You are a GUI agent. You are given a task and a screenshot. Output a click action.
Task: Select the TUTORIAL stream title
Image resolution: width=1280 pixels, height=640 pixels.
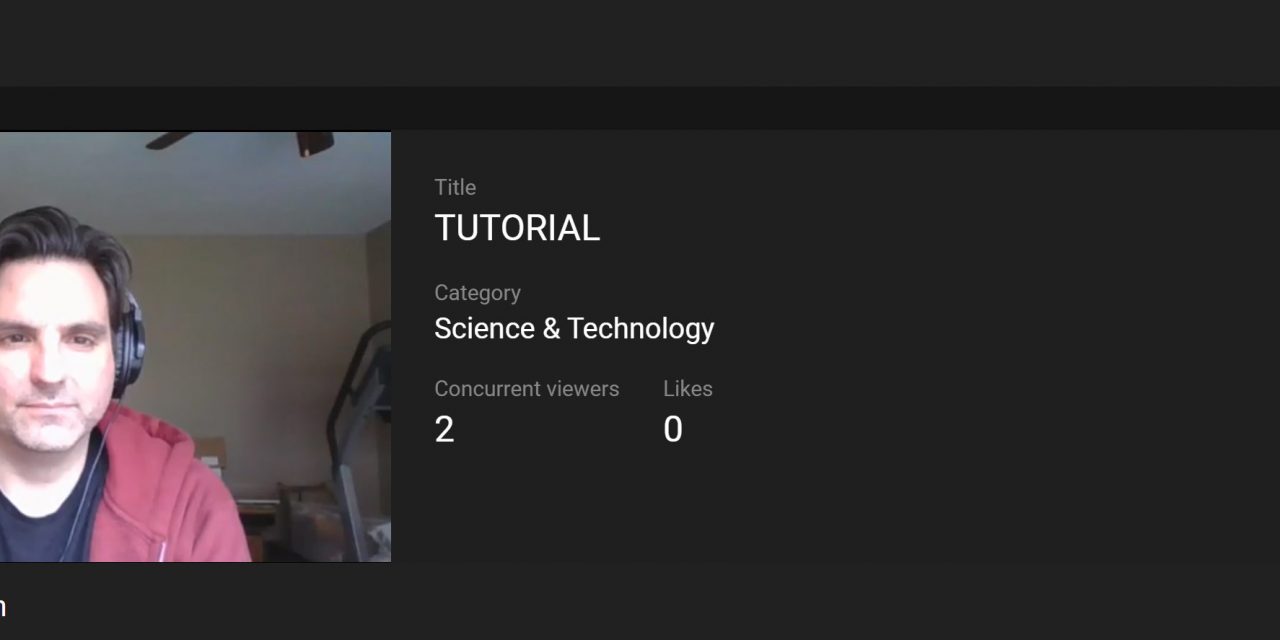(x=517, y=229)
